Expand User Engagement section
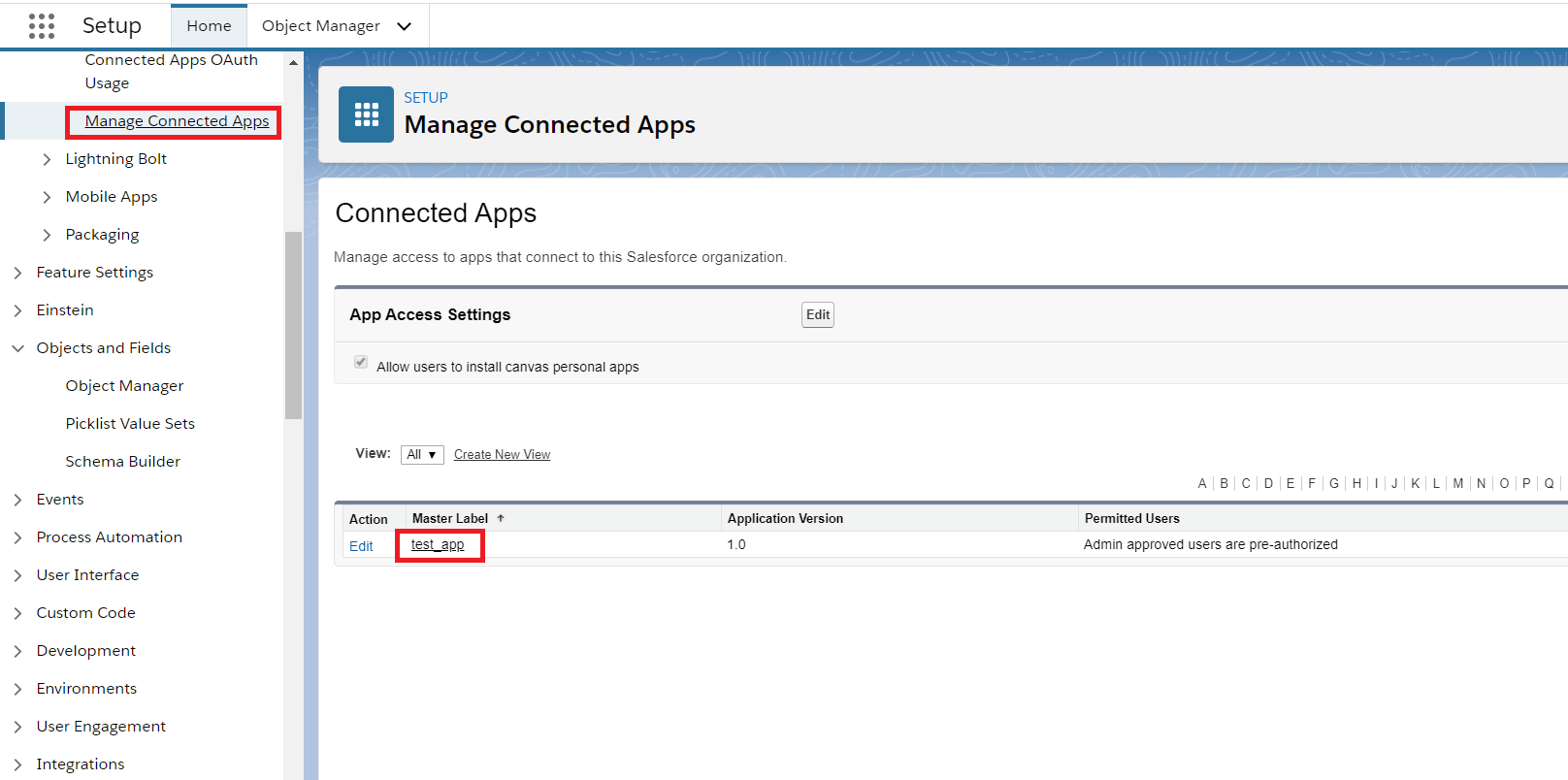 pyautogui.click(x=17, y=727)
